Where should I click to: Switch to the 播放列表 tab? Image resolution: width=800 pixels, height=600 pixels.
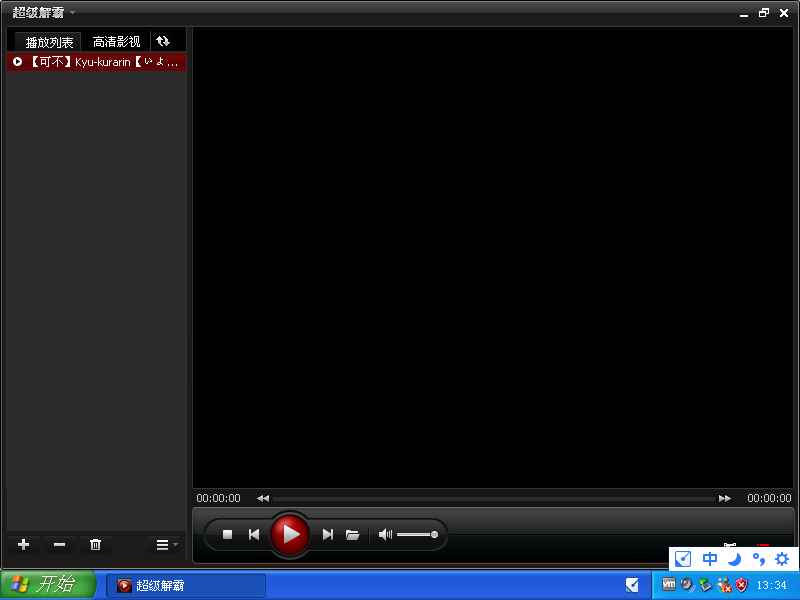pos(49,42)
